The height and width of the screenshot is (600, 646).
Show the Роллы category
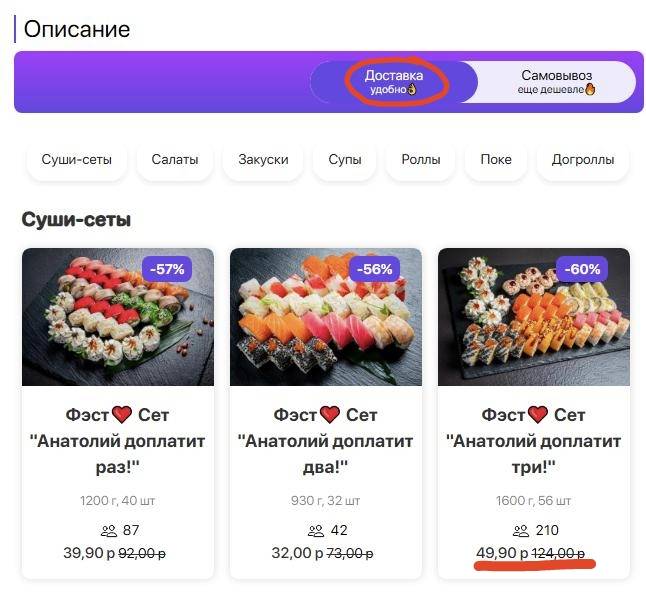[420, 159]
